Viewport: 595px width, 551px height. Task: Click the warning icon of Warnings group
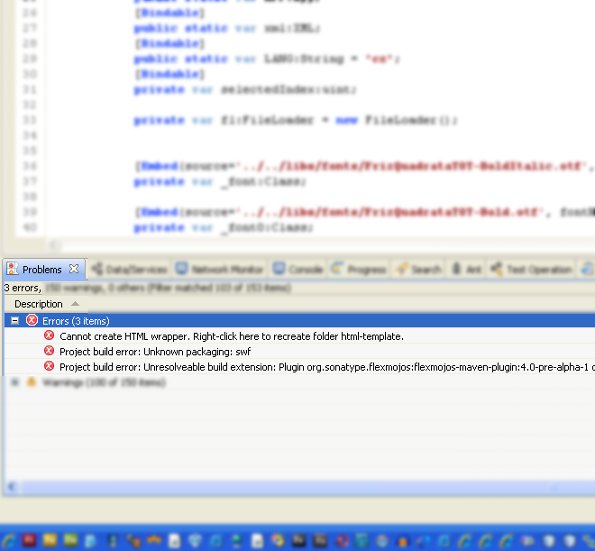[x=31, y=382]
